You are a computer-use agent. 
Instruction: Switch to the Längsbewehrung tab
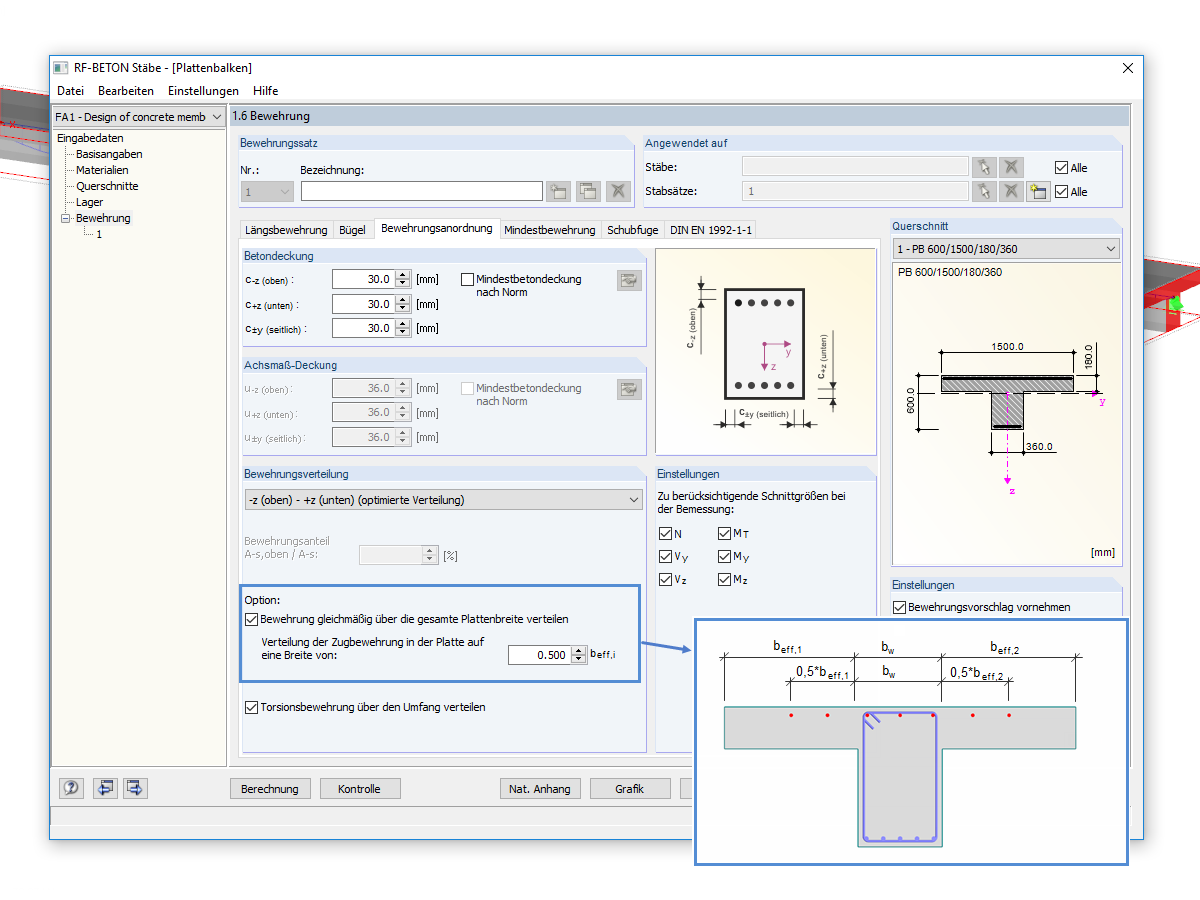(286, 230)
